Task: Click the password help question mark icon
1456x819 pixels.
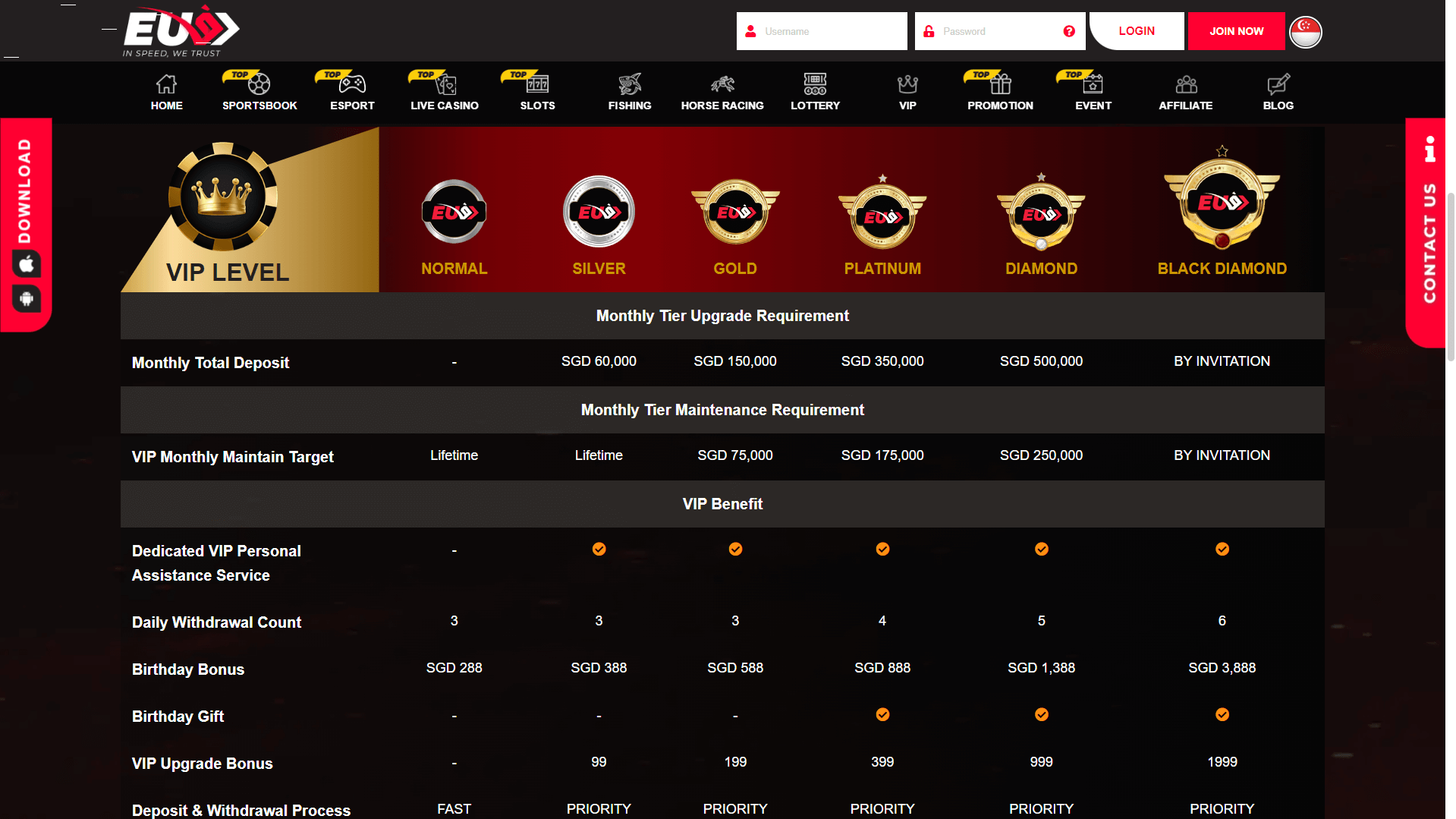Action: coord(1069,31)
